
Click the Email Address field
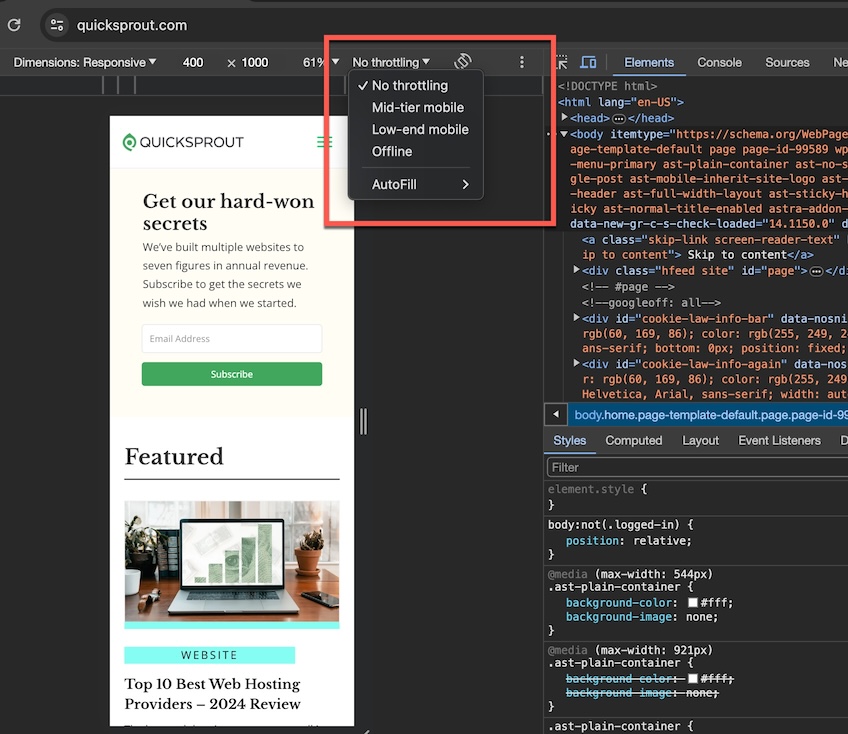click(x=232, y=339)
